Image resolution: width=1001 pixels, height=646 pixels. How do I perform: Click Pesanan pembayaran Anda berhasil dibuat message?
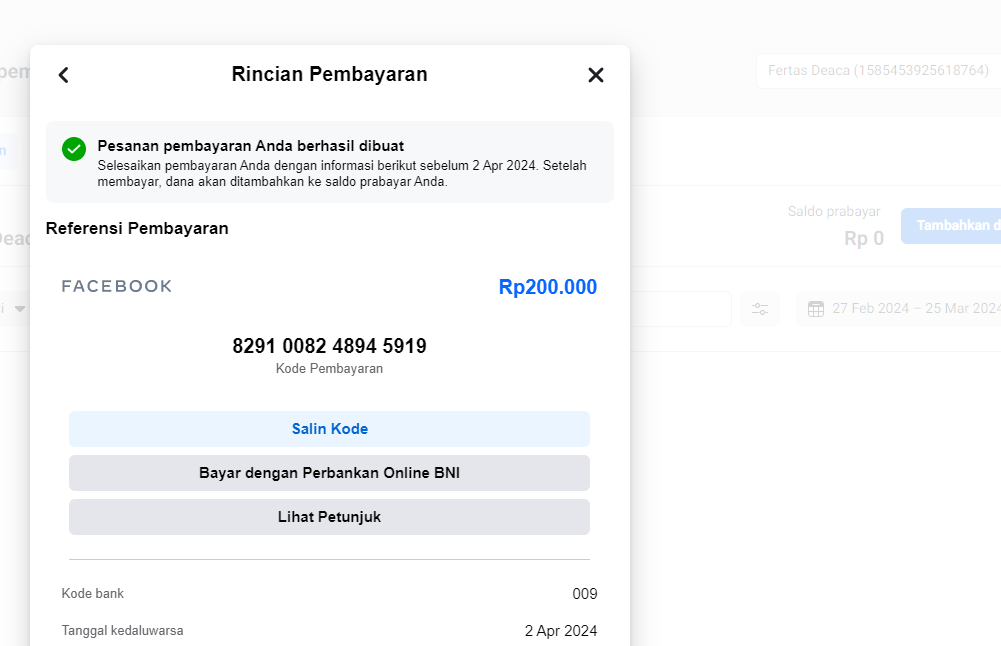coord(251,146)
